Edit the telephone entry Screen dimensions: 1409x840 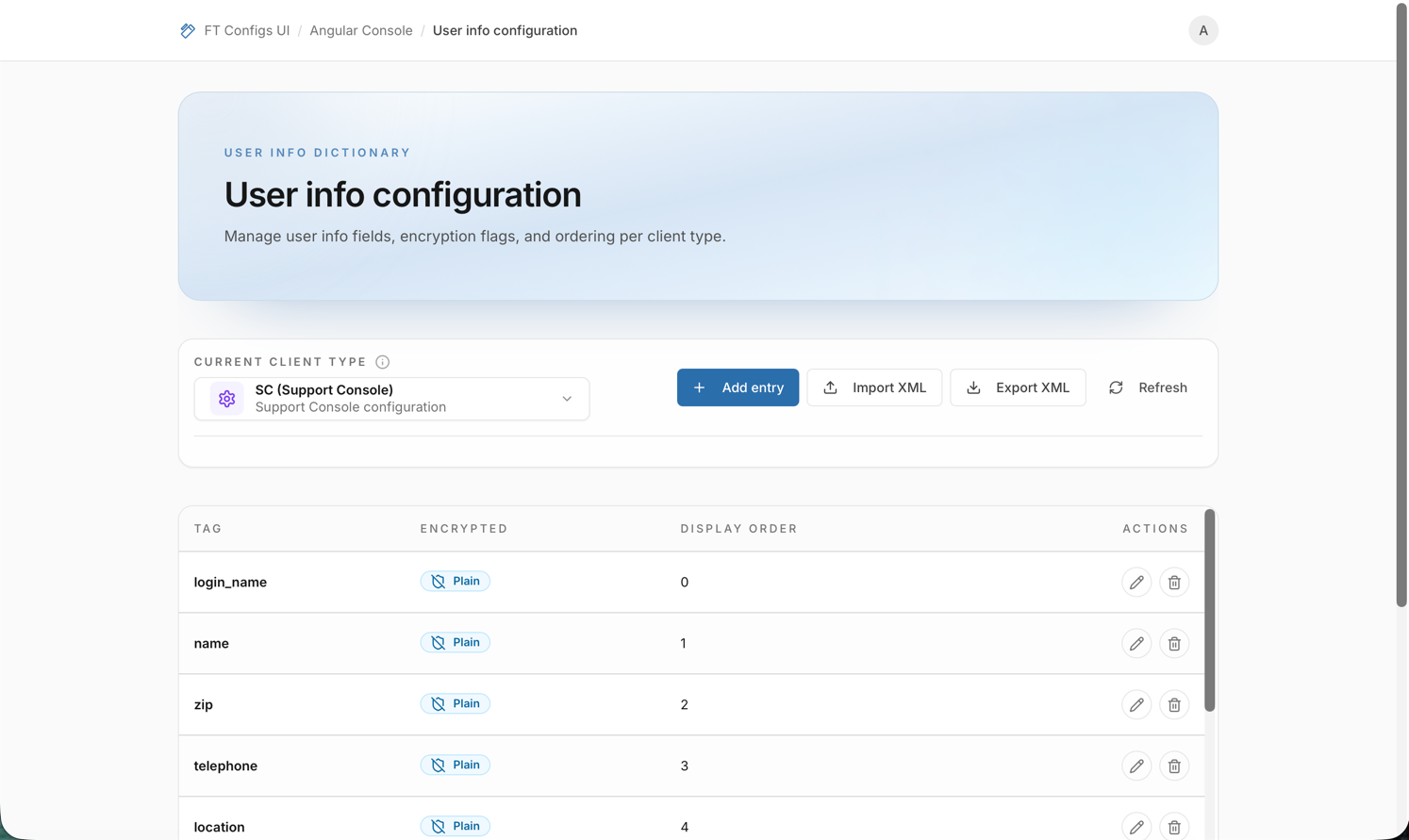[x=1136, y=766]
